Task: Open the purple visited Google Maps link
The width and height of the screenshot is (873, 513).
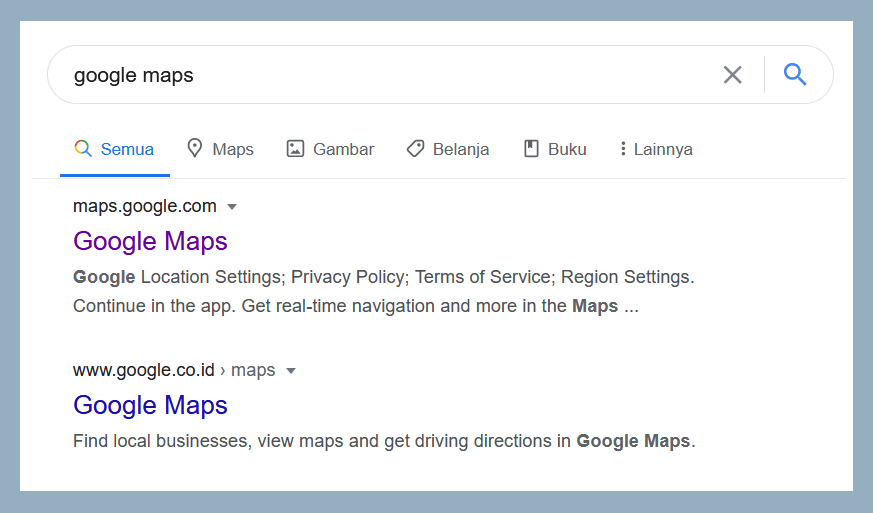Action: coord(150,241)
